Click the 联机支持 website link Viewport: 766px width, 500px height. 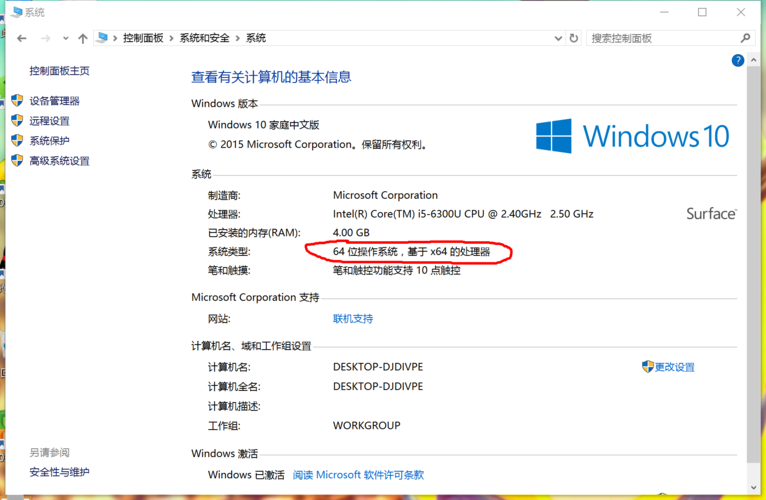pos(352,319)
